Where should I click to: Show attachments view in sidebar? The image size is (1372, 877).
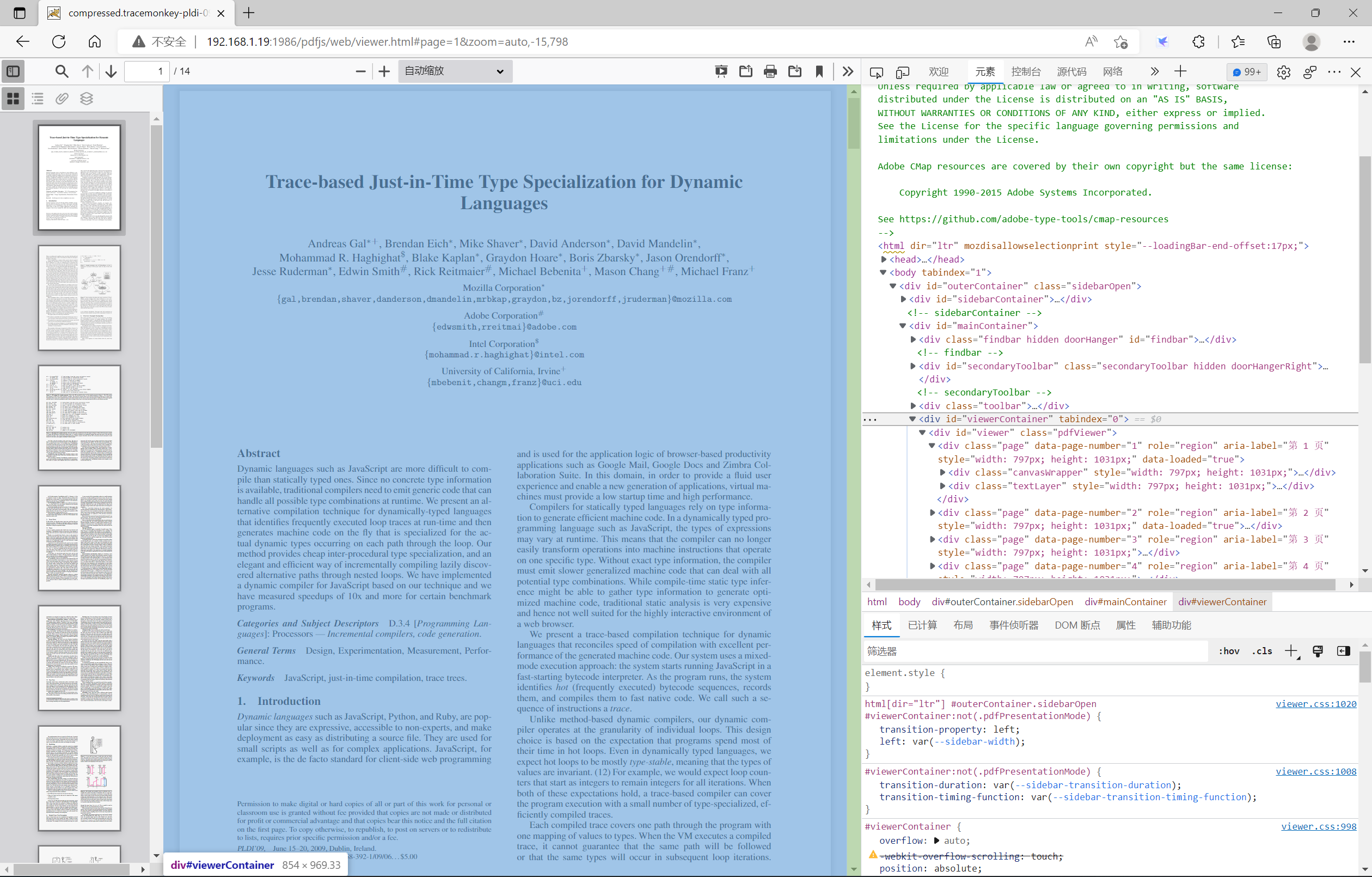[x=62, y=99]
